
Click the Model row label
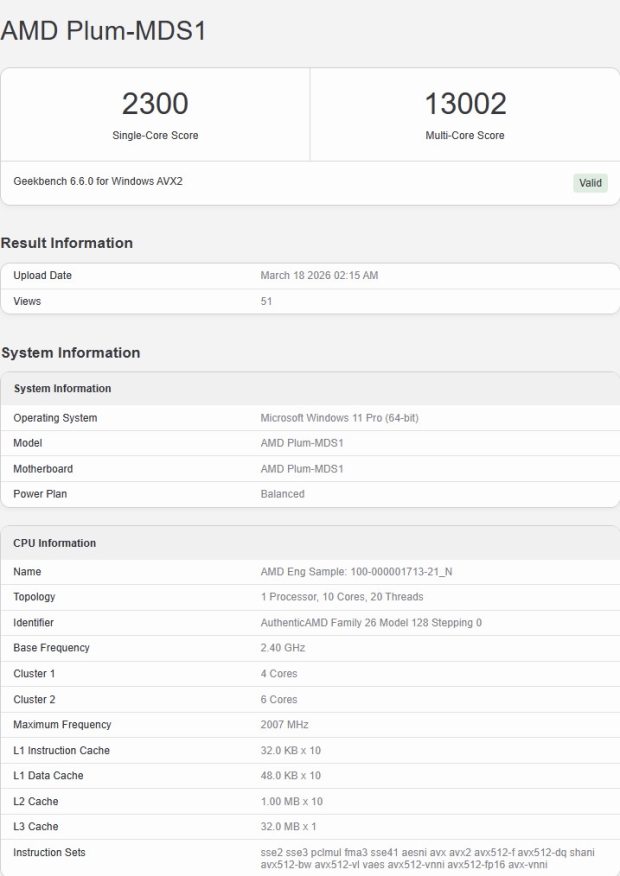click(x=27, y=443)
